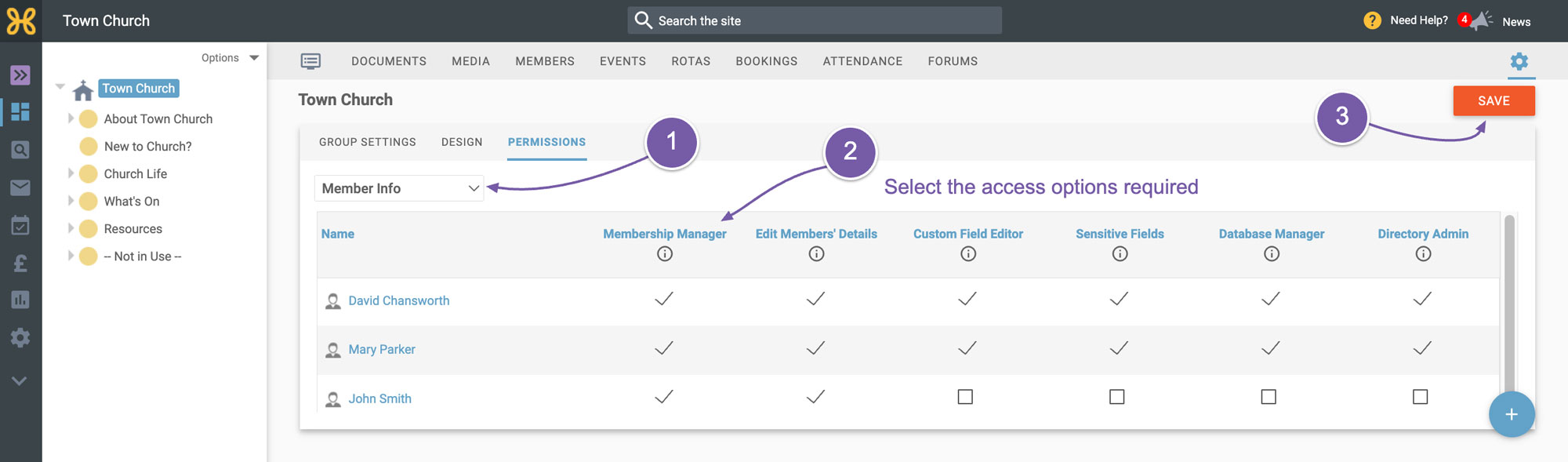Viewport: 1568px width, 462px height.
Task: Click the permissions table vertical scrollbar
Action: [x=1509, y=306]
